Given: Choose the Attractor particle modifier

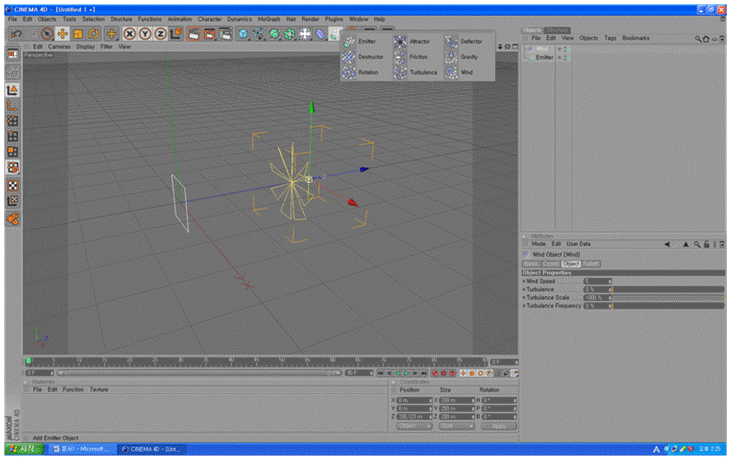Looking at the screenshot, I should pos(400,42).
